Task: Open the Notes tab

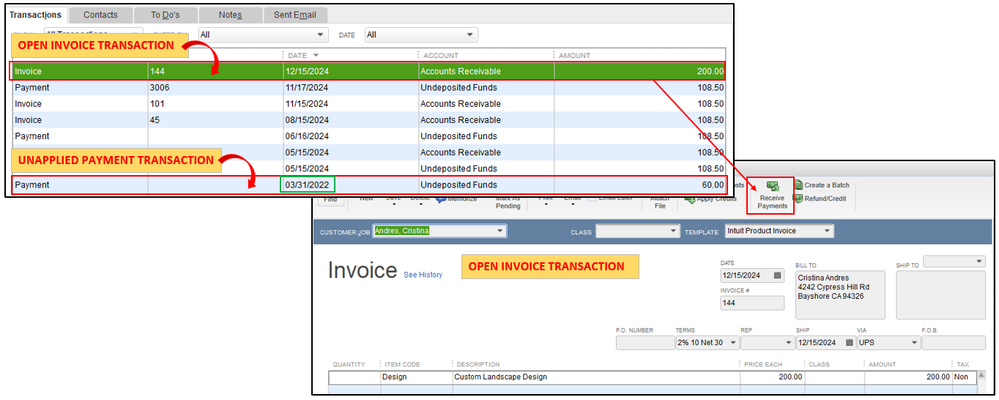Action: tap(230, 15)
